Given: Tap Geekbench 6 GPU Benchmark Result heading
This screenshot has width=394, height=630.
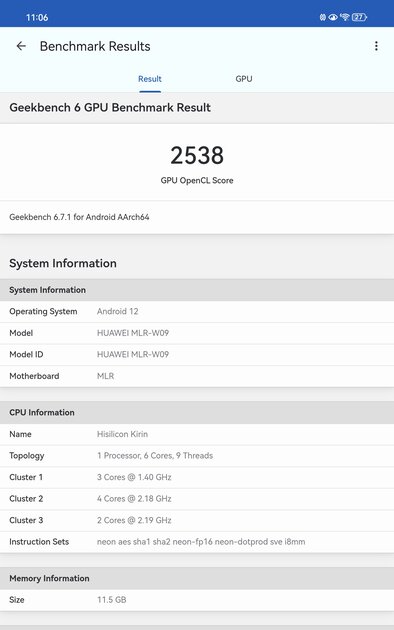Looking at the screenshot, I should point(110,108).
